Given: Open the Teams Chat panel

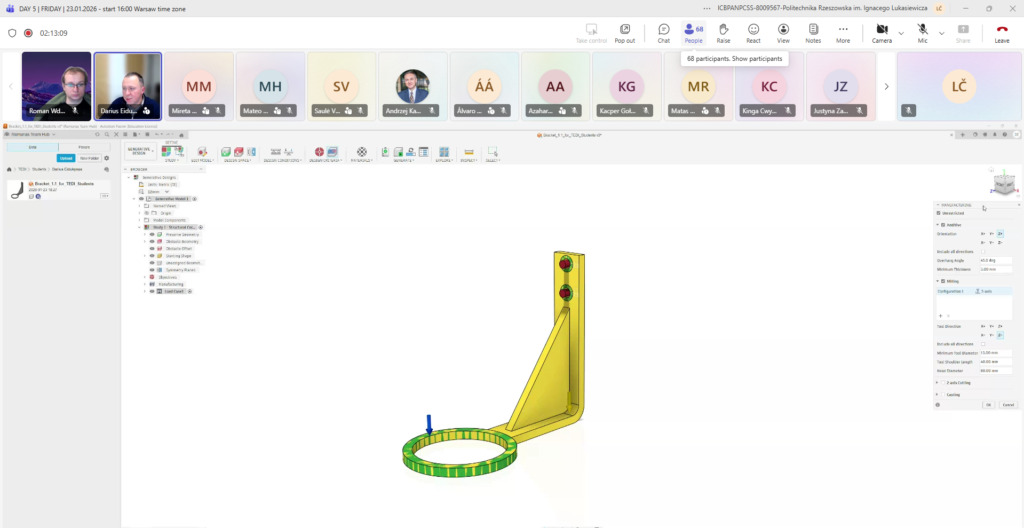Looking at the screenshot, I should [x=663, y=32].
